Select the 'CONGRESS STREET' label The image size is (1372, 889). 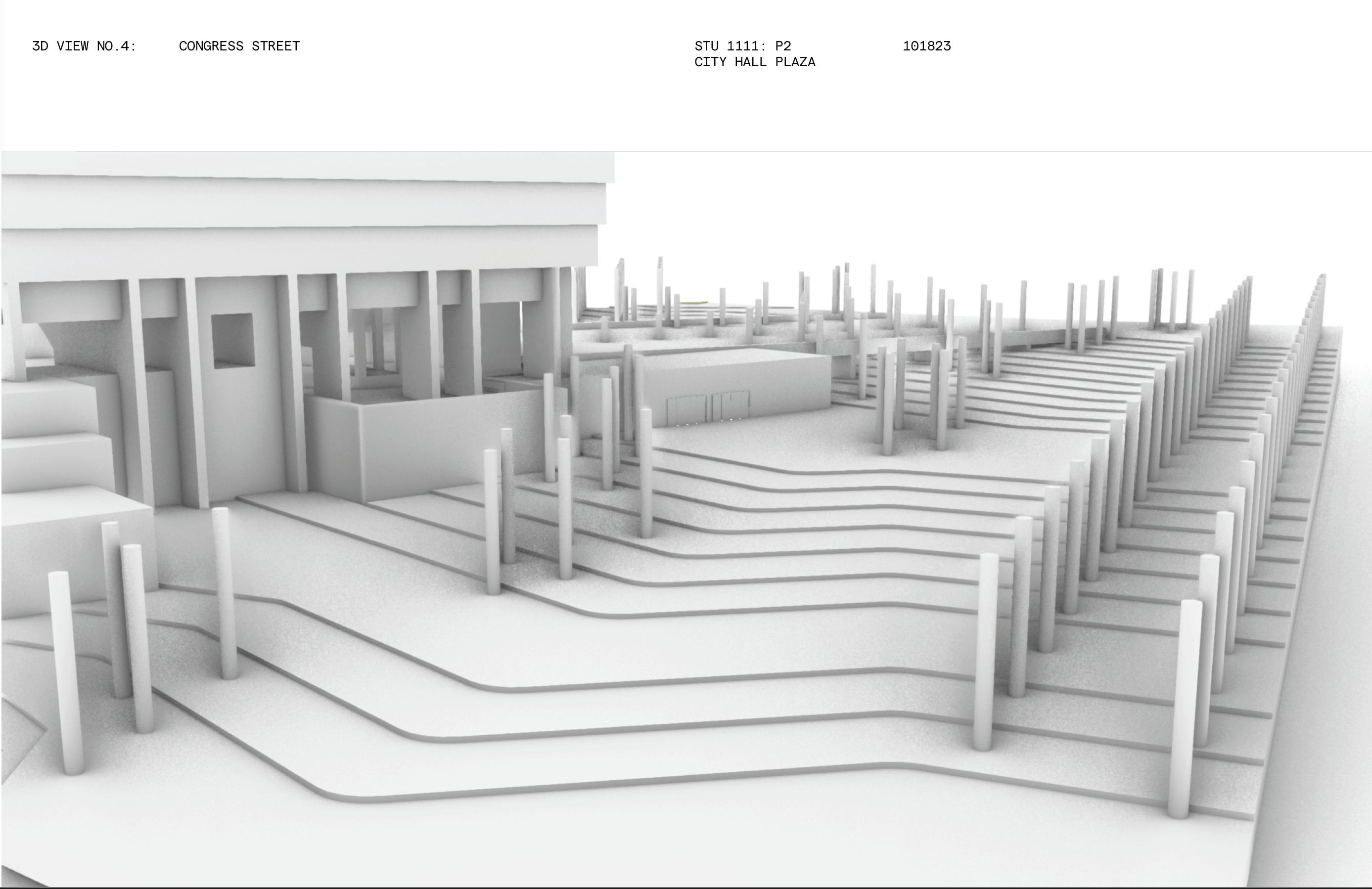tap(239, 46)
